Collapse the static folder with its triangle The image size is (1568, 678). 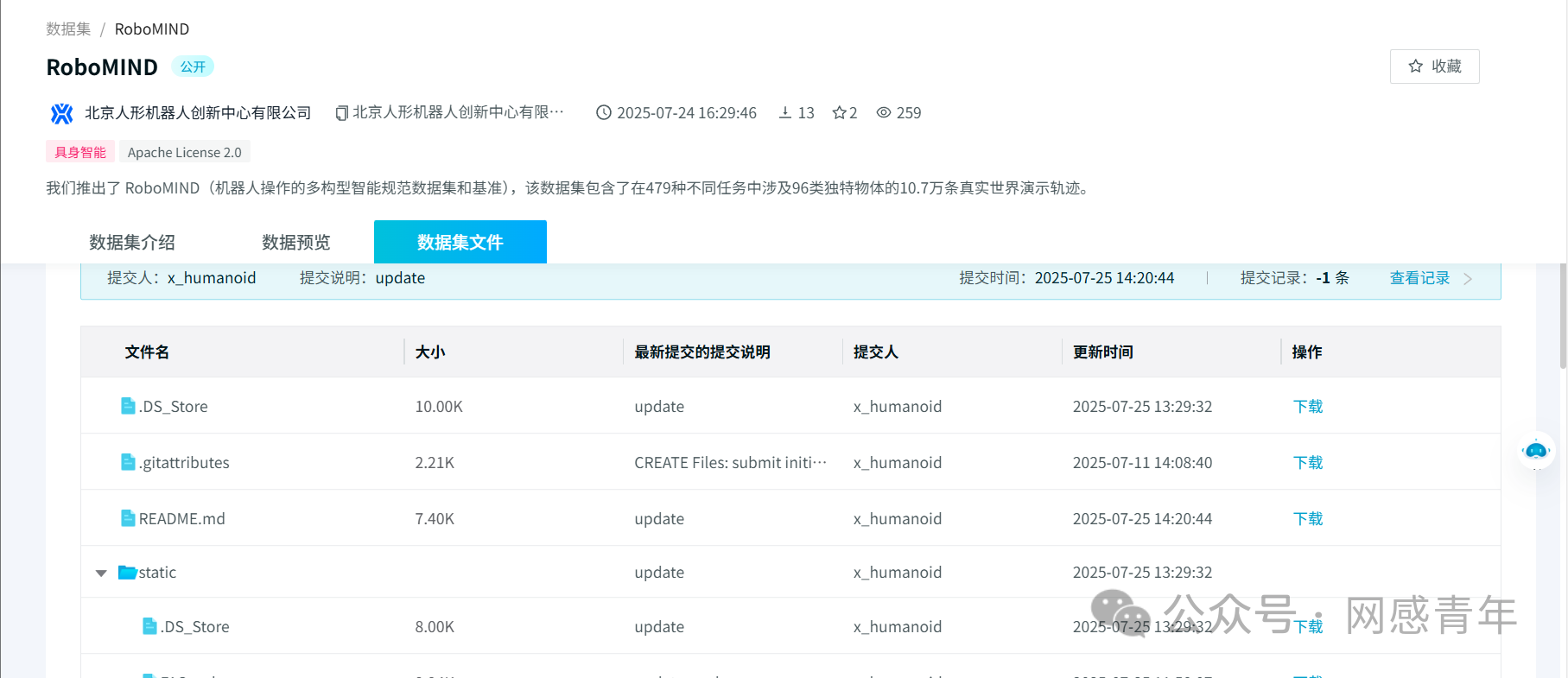point(101,573)
